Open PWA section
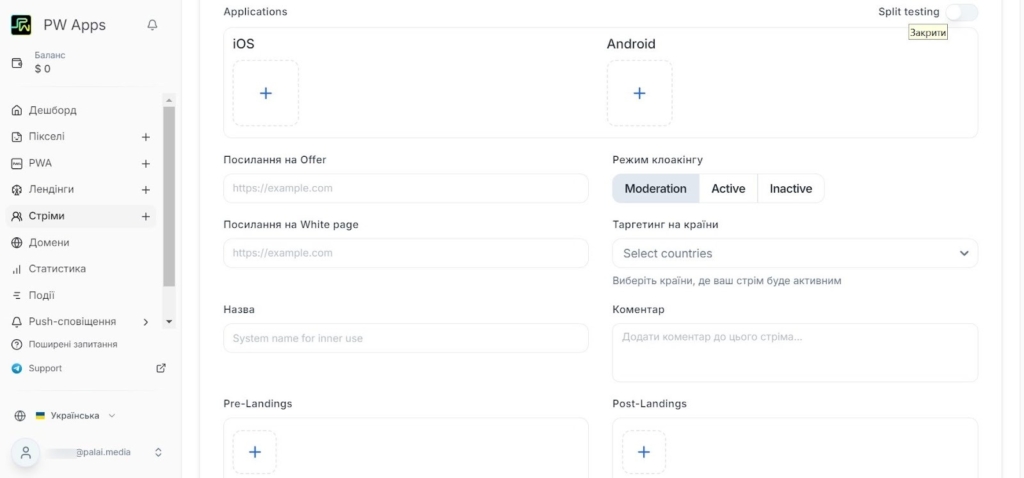Viewport: 1024px width, 478px height. tap(40, 163)
